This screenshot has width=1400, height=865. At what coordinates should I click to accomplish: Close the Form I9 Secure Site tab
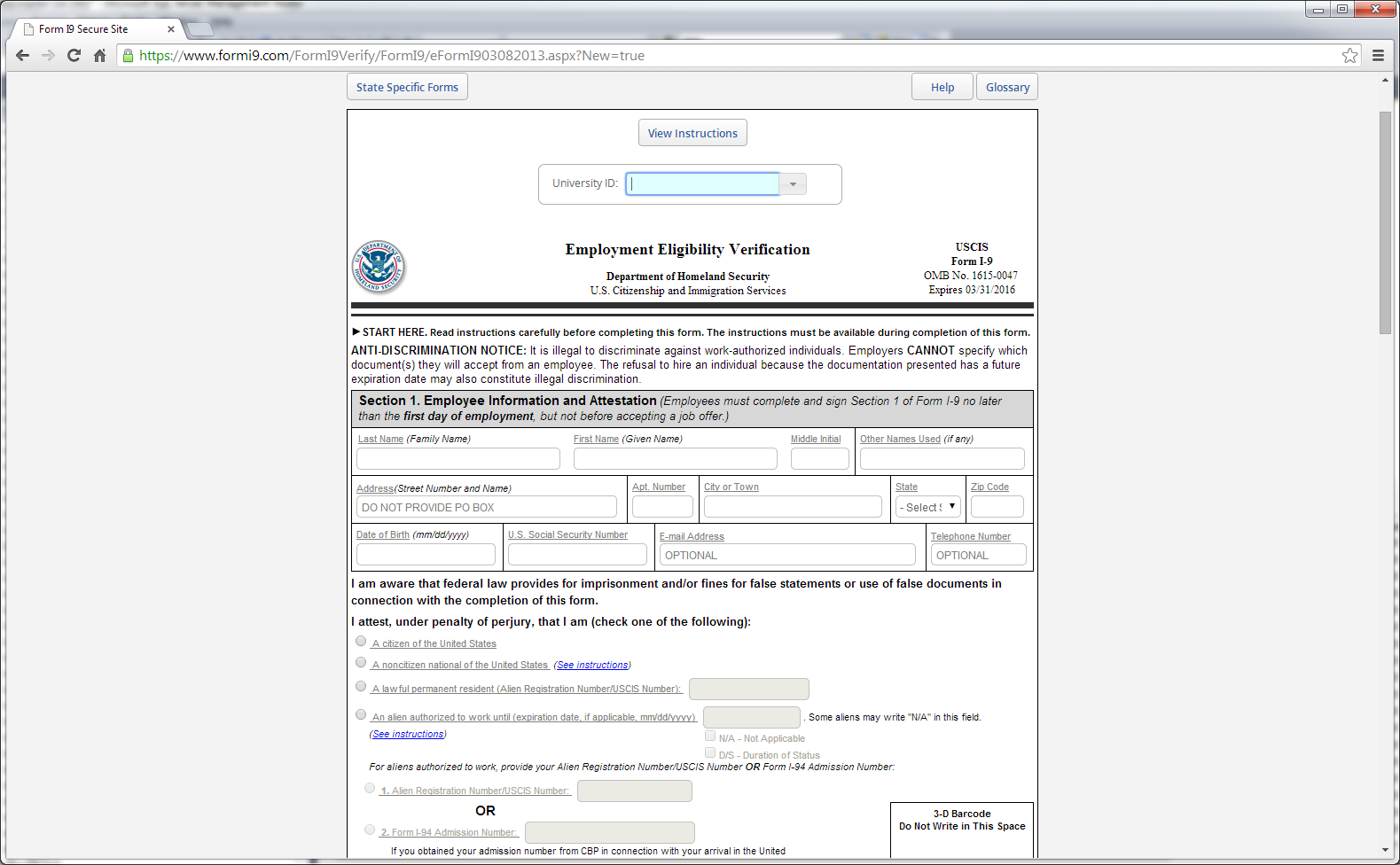(x=171, y=29)
